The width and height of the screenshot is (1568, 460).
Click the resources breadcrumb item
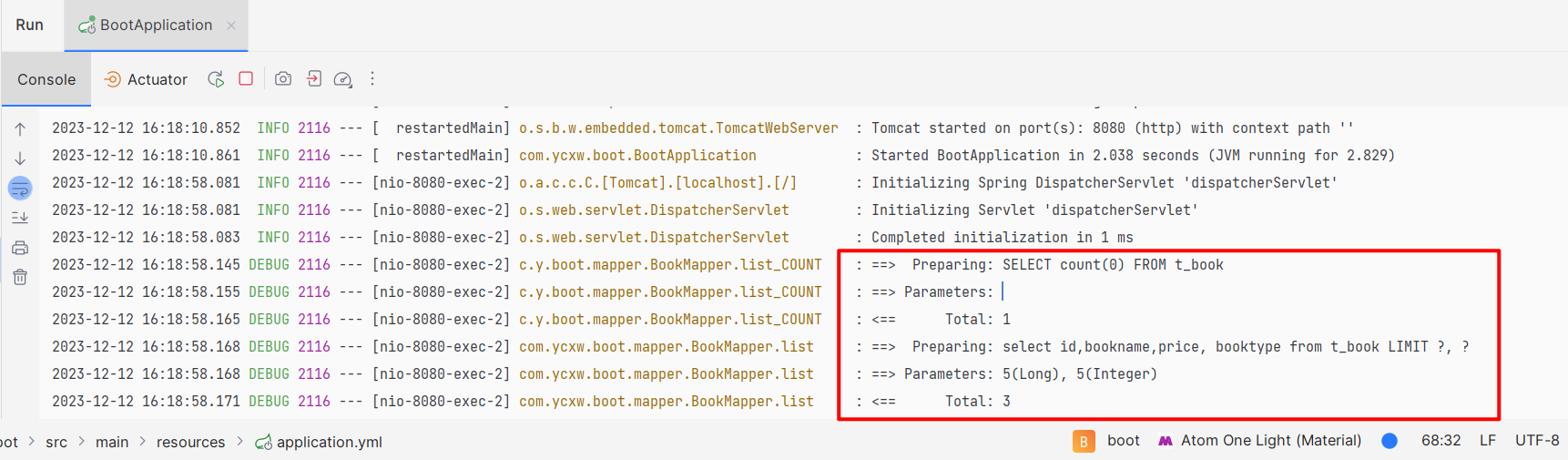(x=190, y=442)
